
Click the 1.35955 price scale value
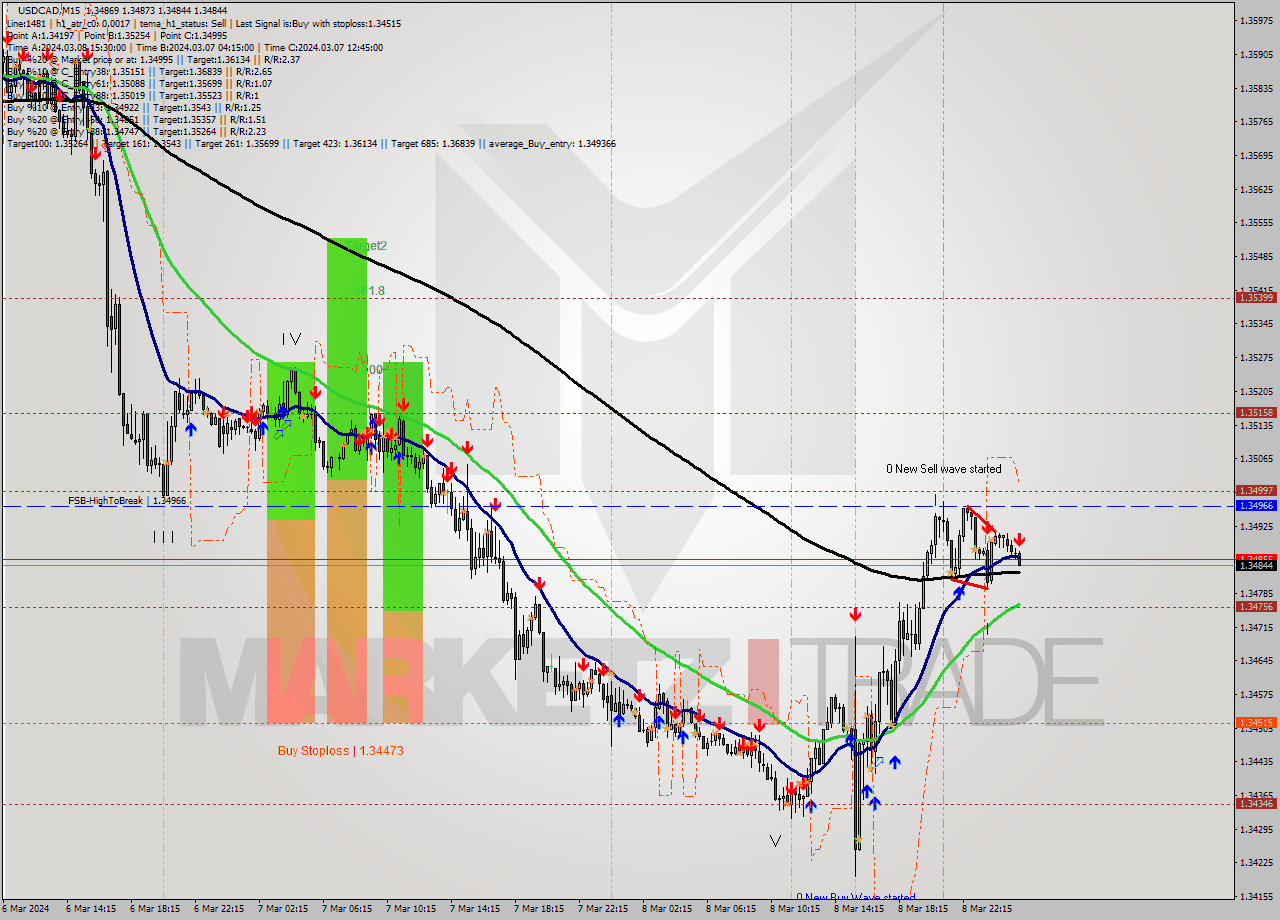1256,20
